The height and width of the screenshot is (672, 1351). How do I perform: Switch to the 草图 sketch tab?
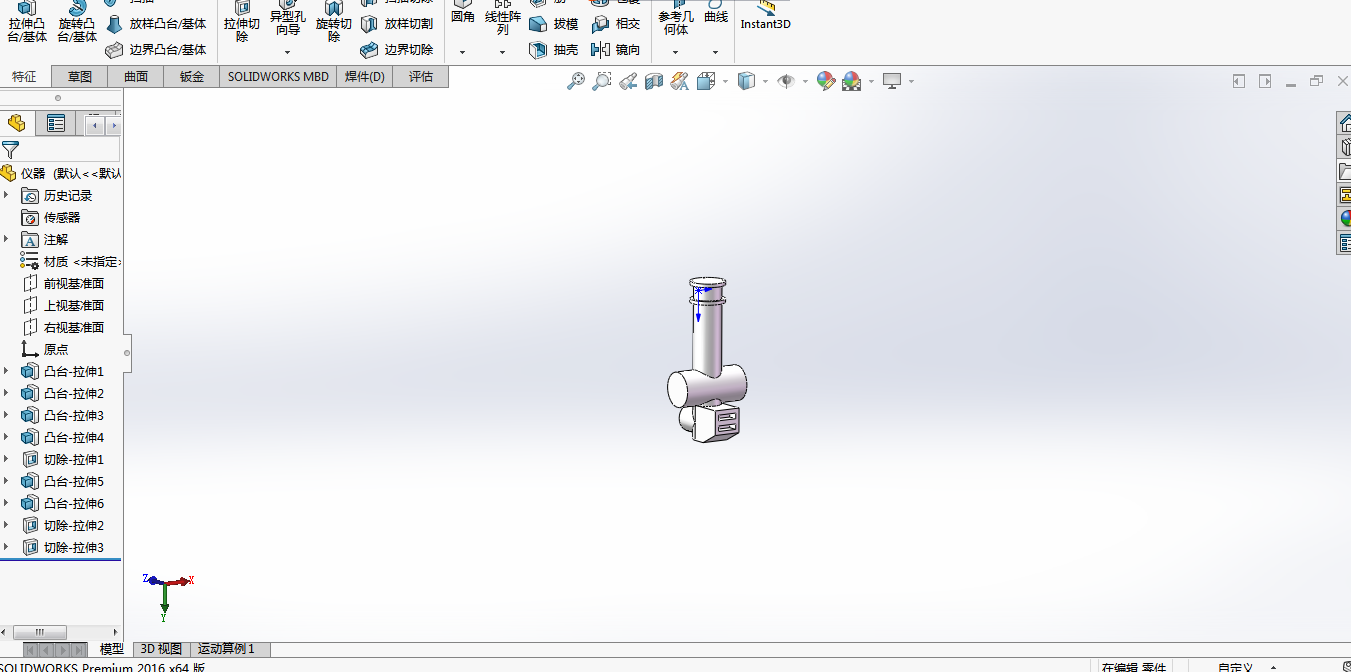80,77
